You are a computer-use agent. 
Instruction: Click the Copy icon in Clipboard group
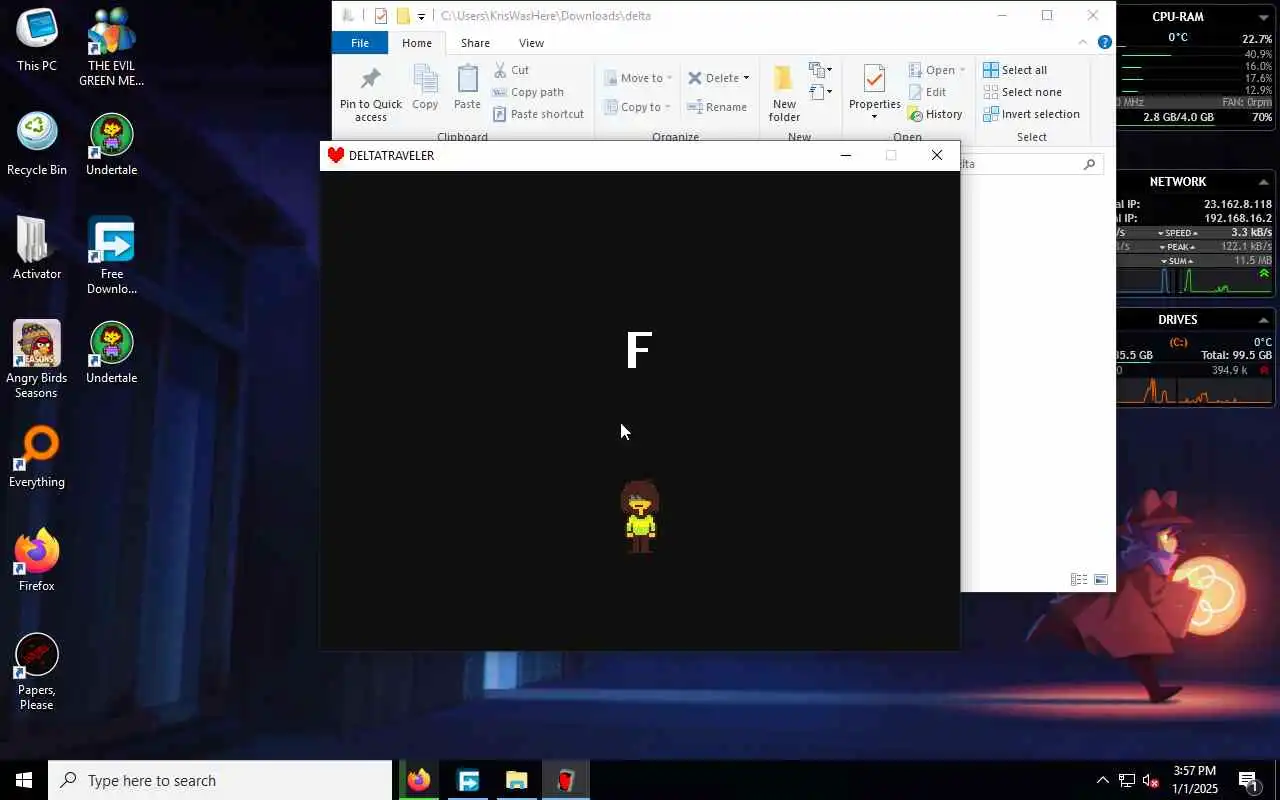[425, 79]
